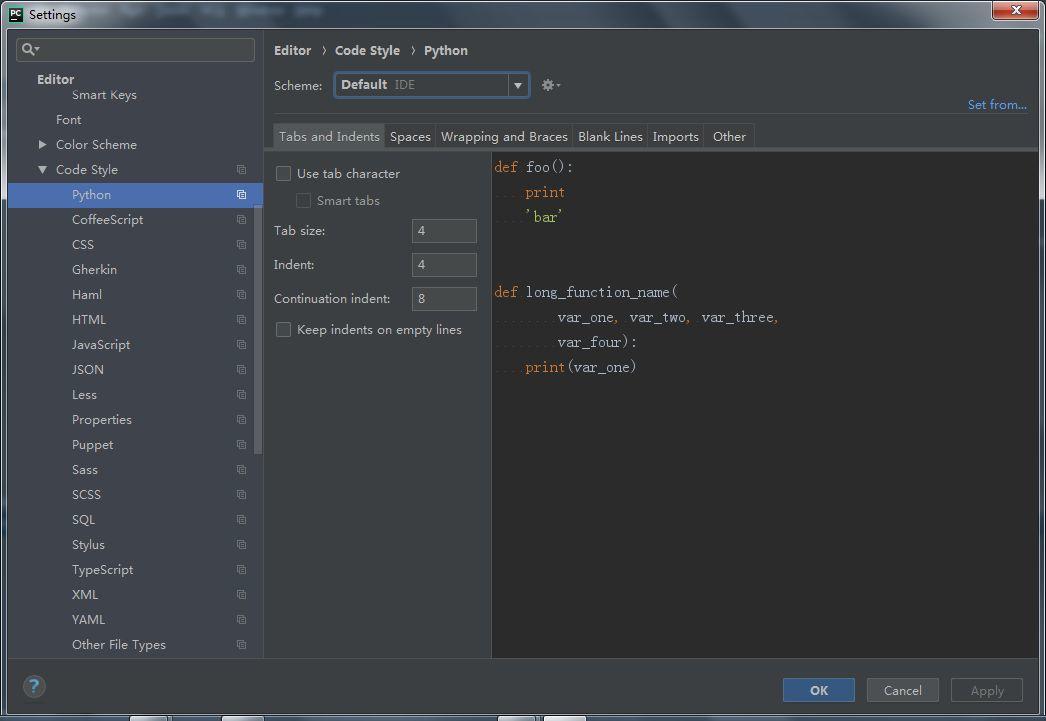Viewport: 1046px width, 721px height.
Task: Click the Tab size input field
Action: coord(444,231)
